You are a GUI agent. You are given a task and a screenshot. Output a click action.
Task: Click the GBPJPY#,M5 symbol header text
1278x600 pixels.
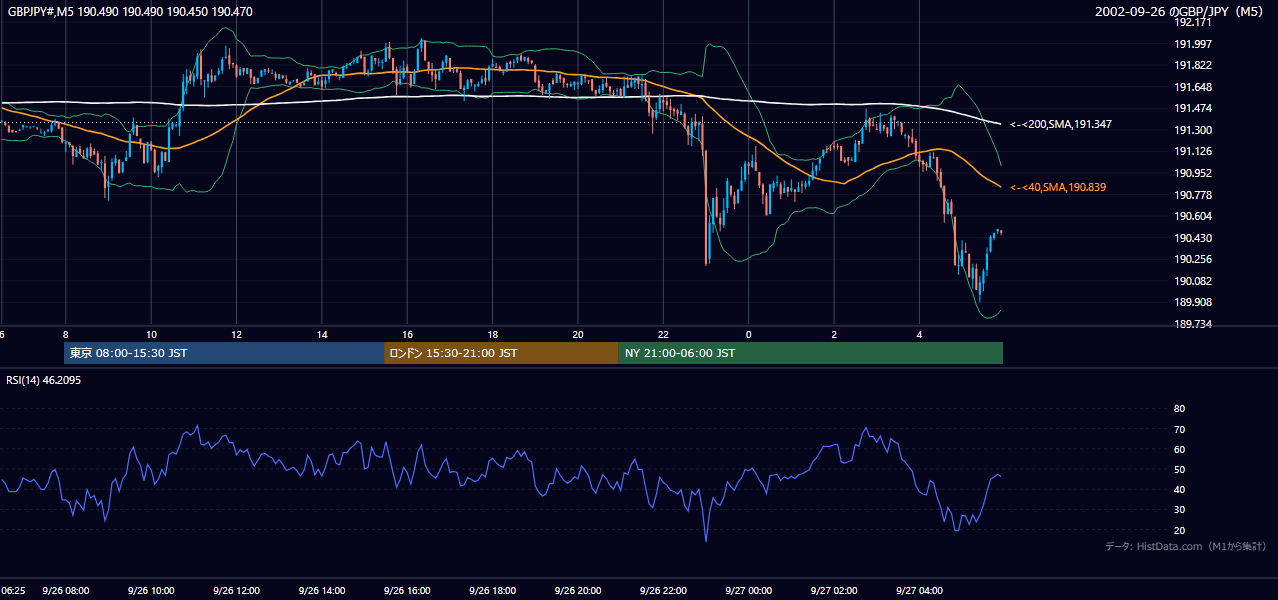click(x=129, y=12)
